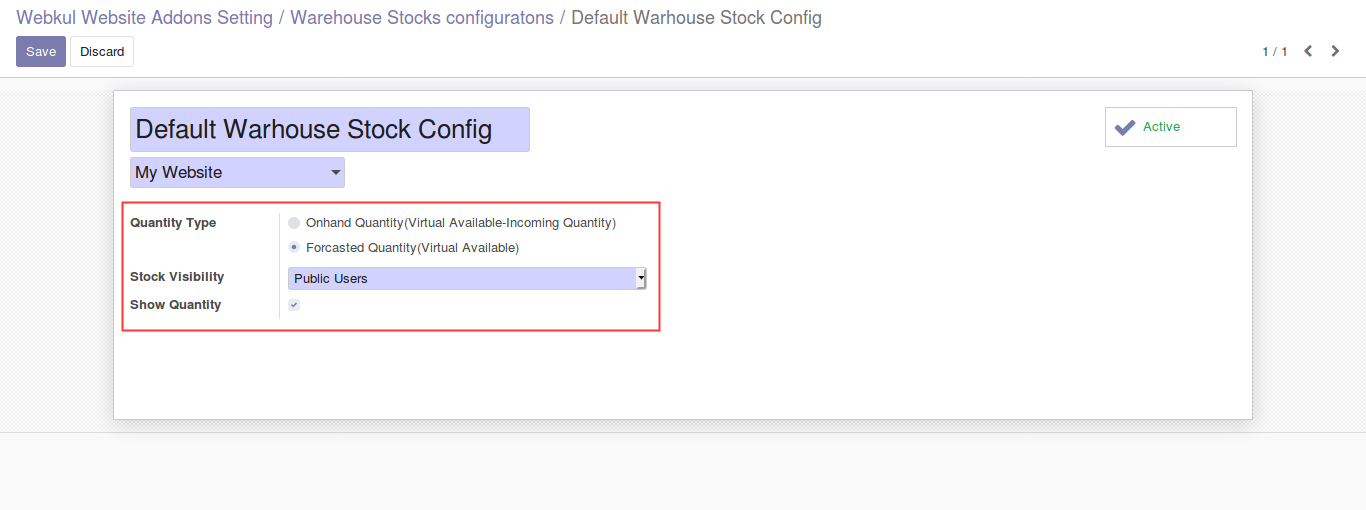Click the Quantity Type label

pyautogui.click(x=173, y=223)
